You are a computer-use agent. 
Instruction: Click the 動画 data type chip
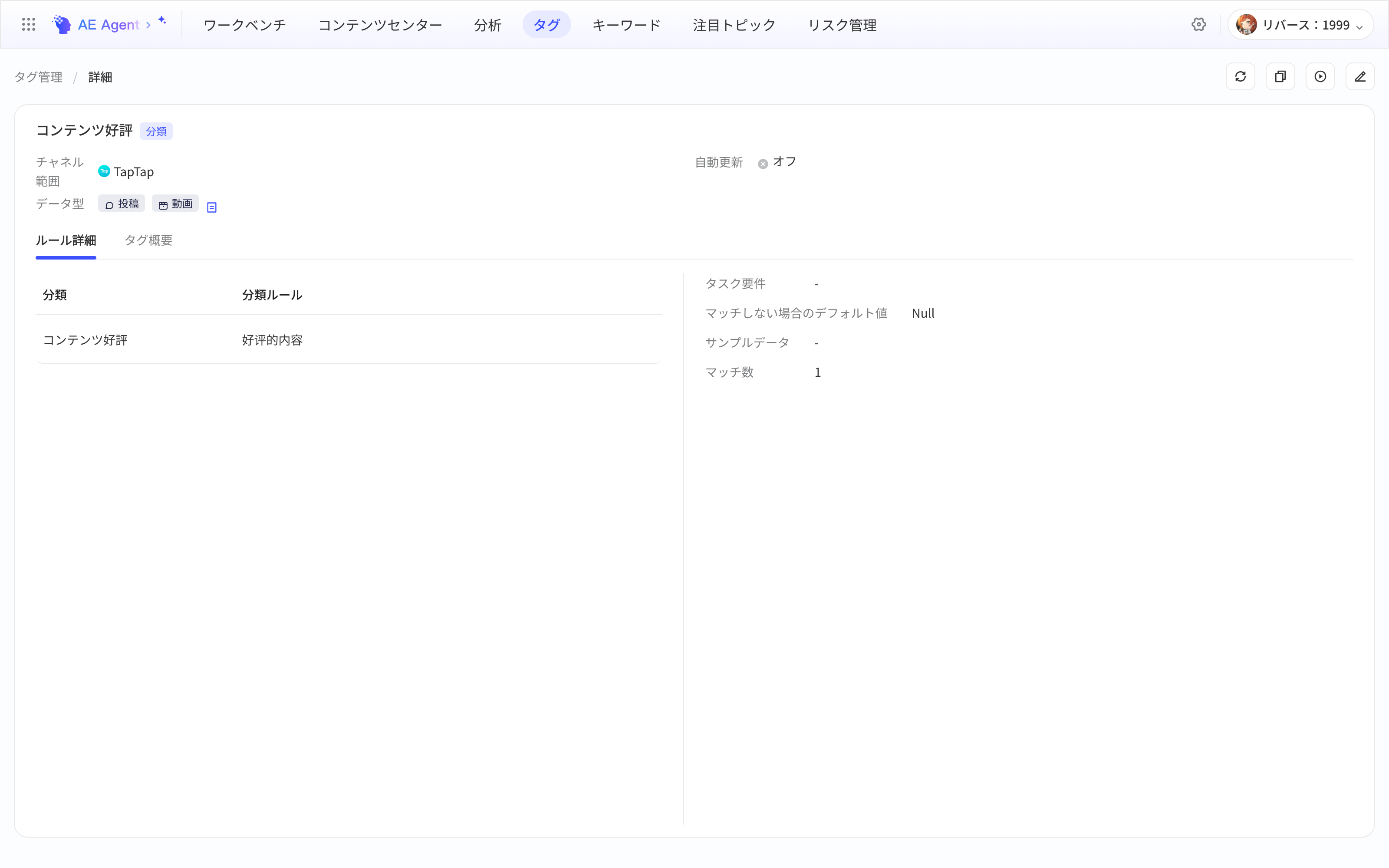pyautogui.click(x=175, y=204)
